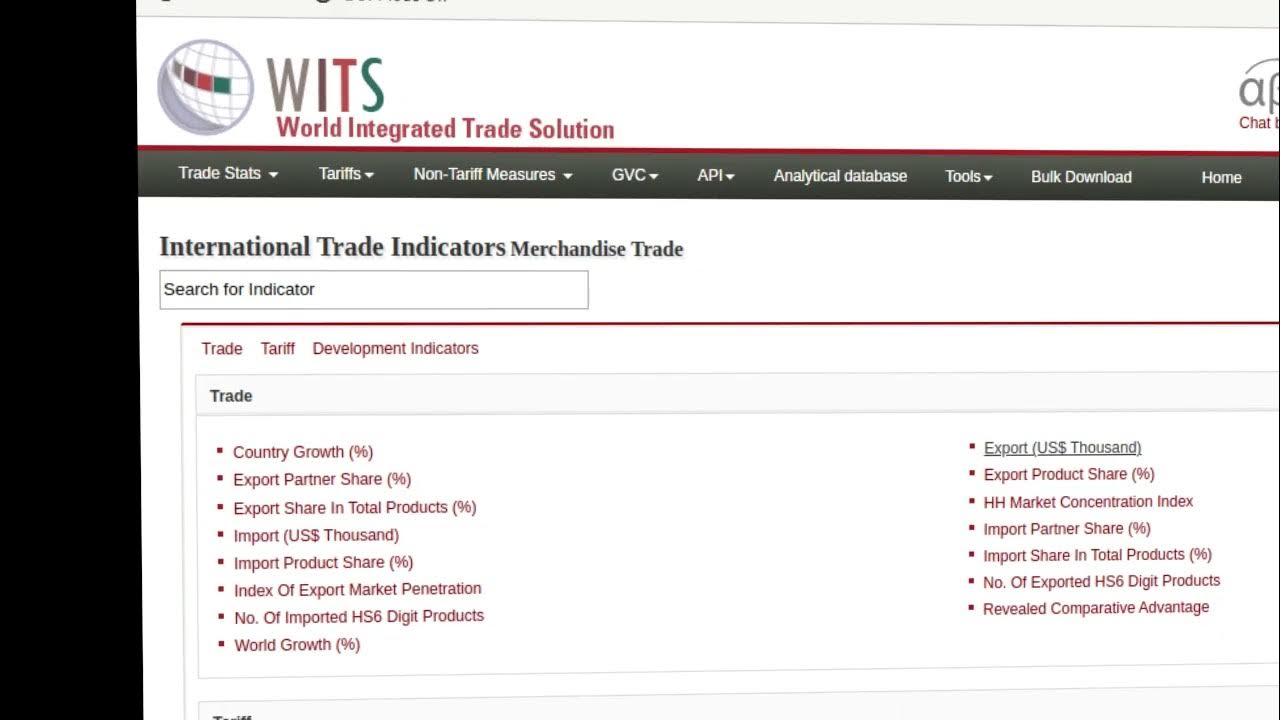
Task: Open No. Of Exported HS6 Digit Products
Action: [x=1101, y=581]
